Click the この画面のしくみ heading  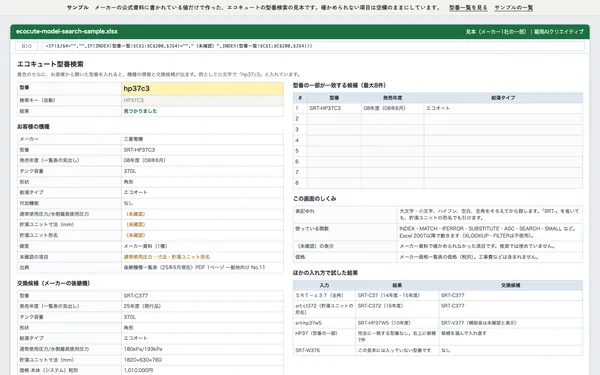315,198
